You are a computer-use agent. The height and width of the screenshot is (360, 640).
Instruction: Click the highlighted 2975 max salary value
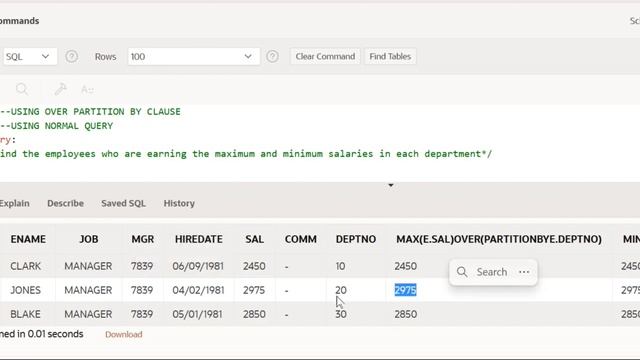405,290
